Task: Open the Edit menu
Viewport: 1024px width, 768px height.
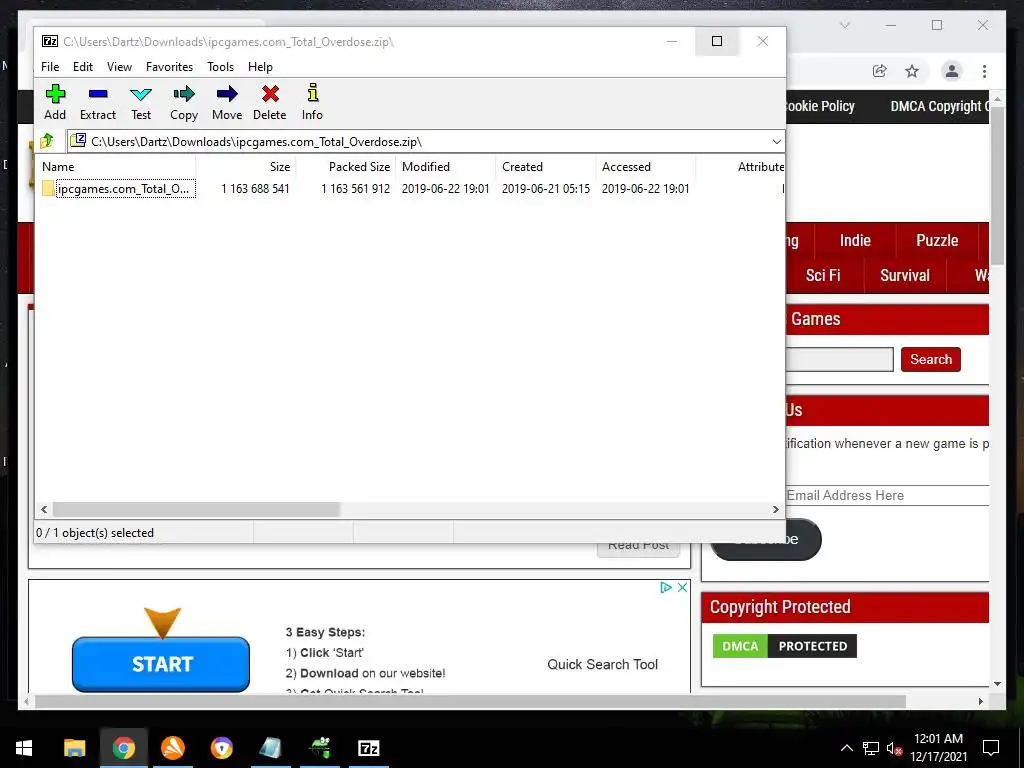Action: click(83, 67)
